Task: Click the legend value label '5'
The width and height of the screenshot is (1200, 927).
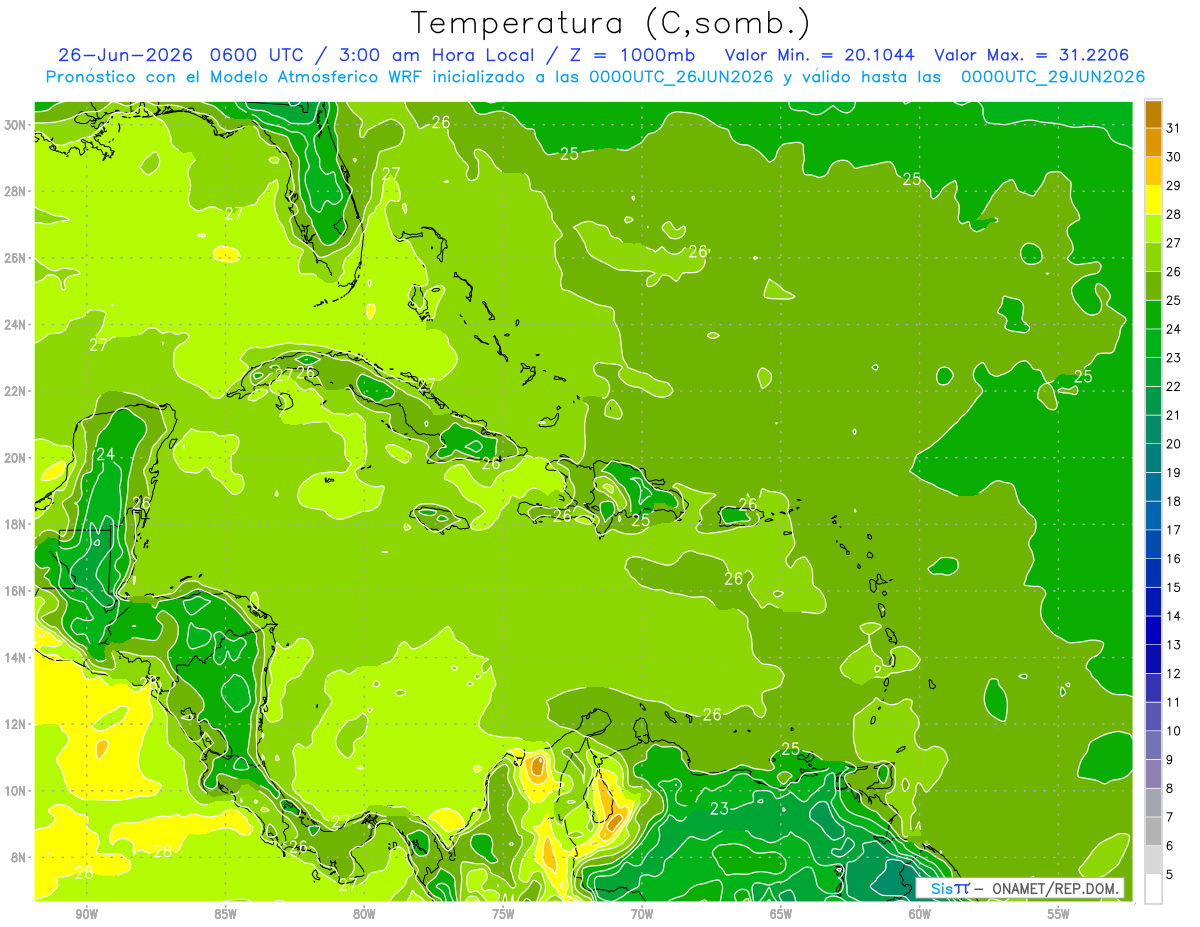Action: [1170, 875]
